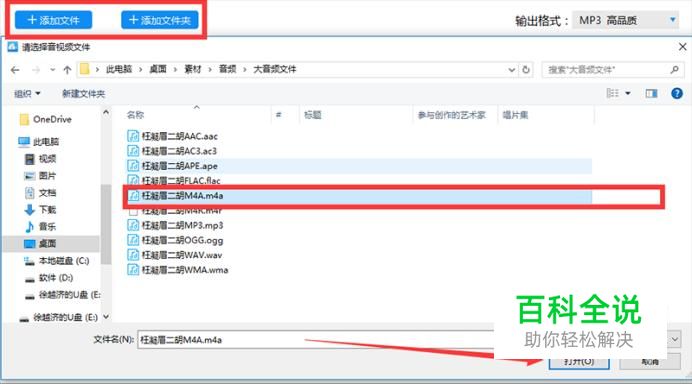Screen dimensions: 692x384
Task: Select the APE.ape audio file
Action: tap(173, 166)
